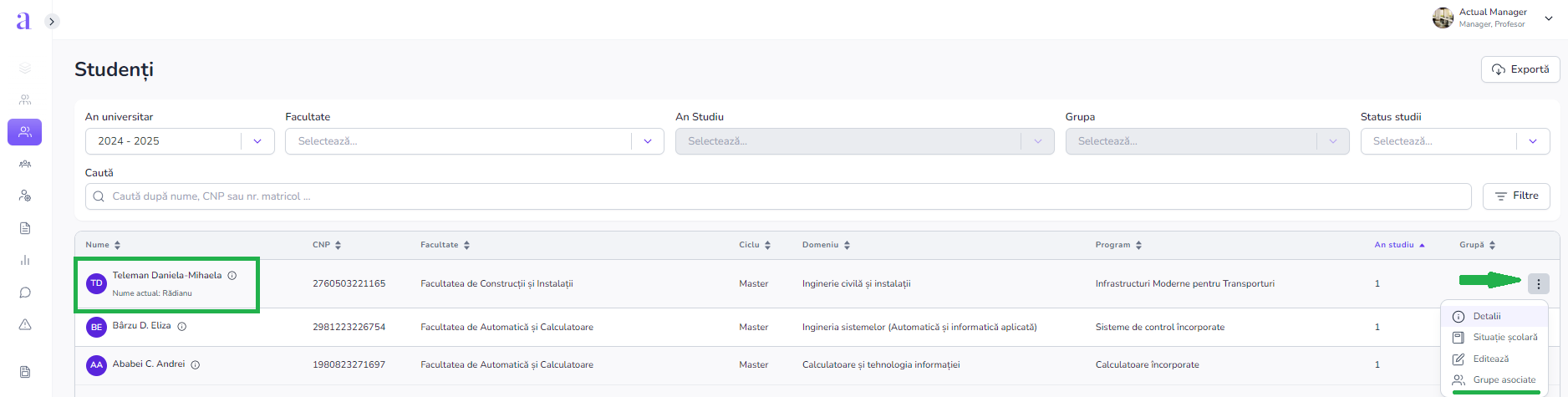This screenshot has width=1568, height=397.
Task: Open the three-person groups sidebar icon
Action: pyautogui.click(x=25, y=164)
